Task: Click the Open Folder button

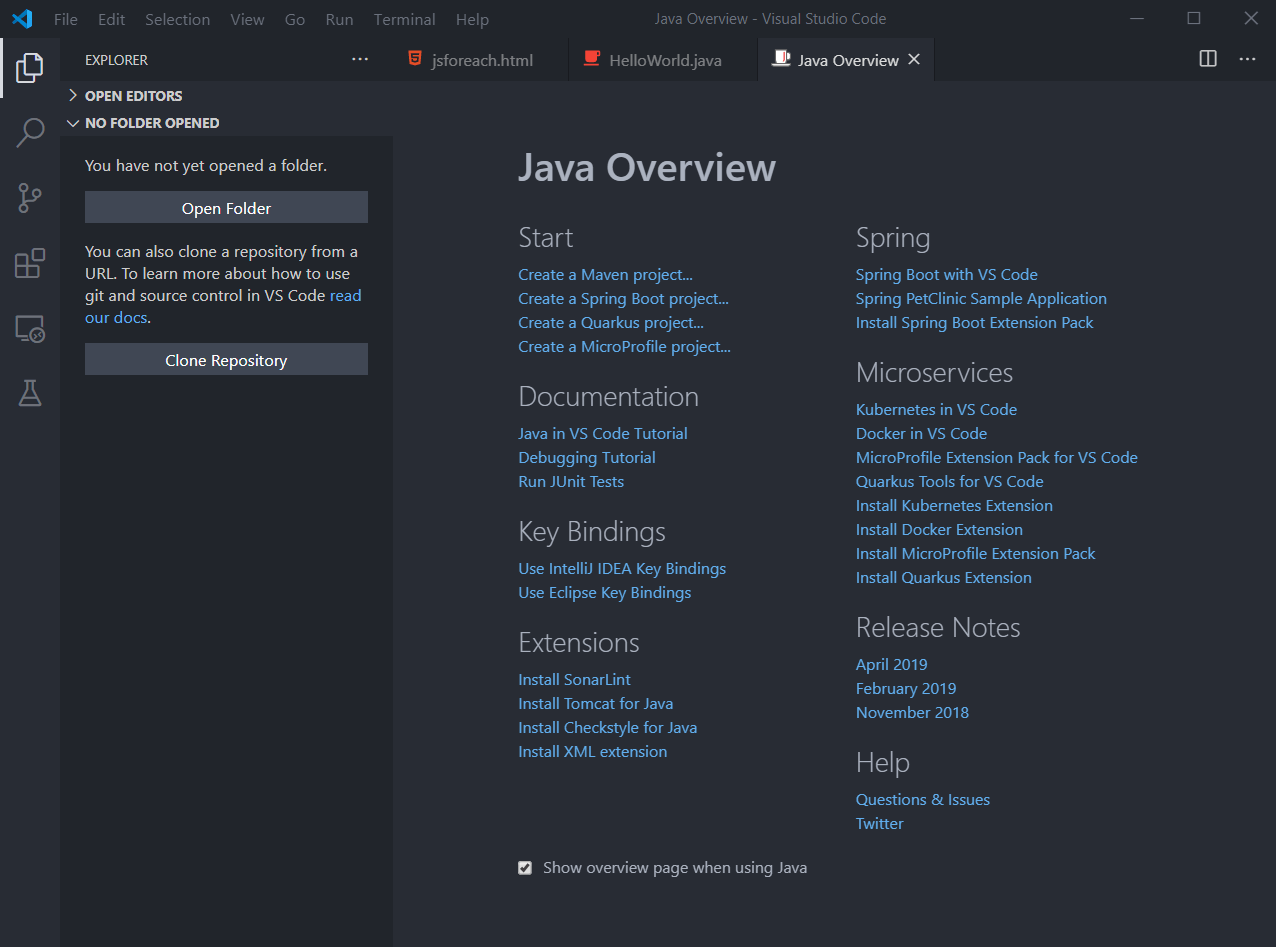Action: click(226, 208)
